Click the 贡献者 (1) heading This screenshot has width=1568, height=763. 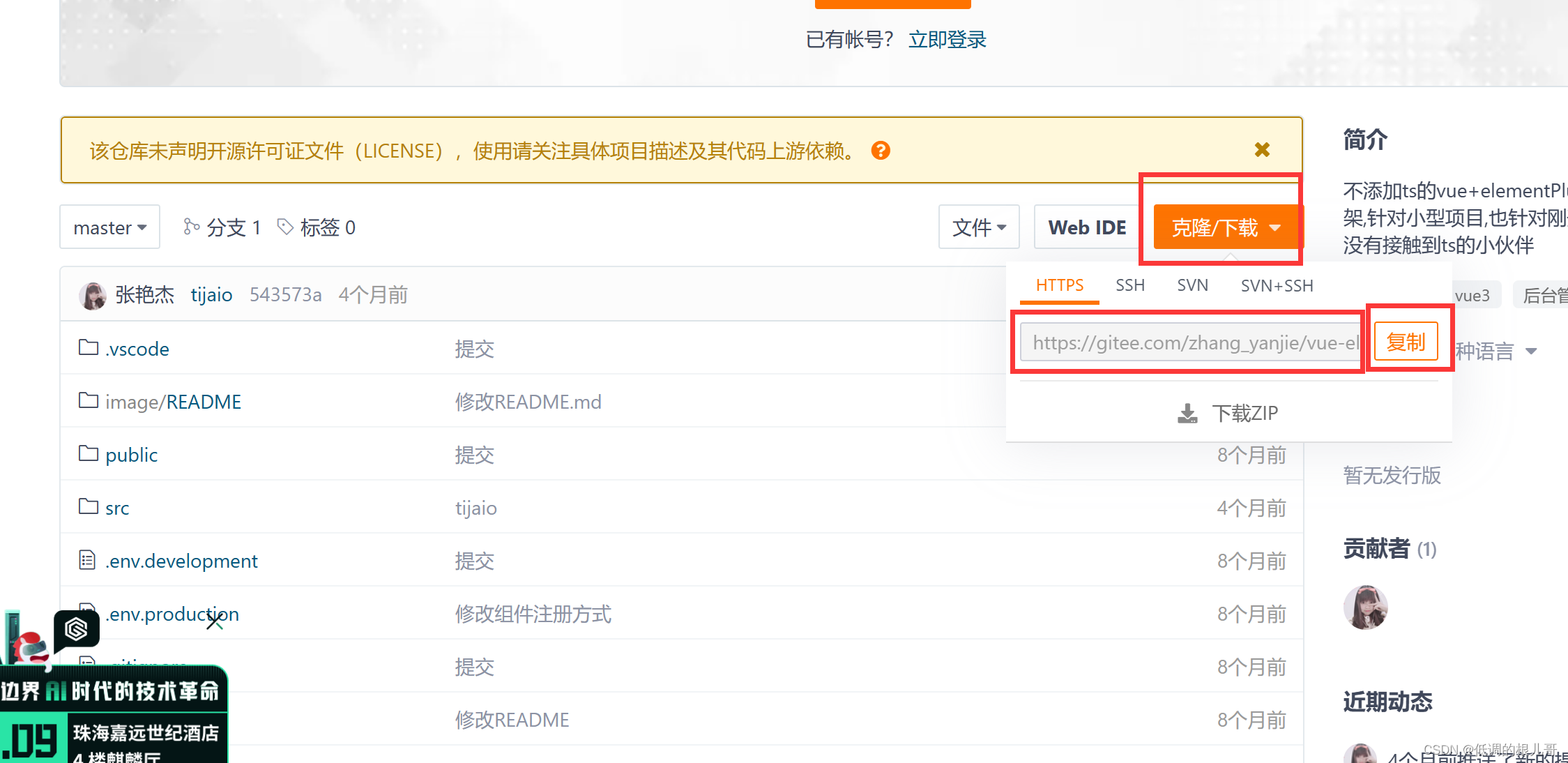(x=1390, y=549)
